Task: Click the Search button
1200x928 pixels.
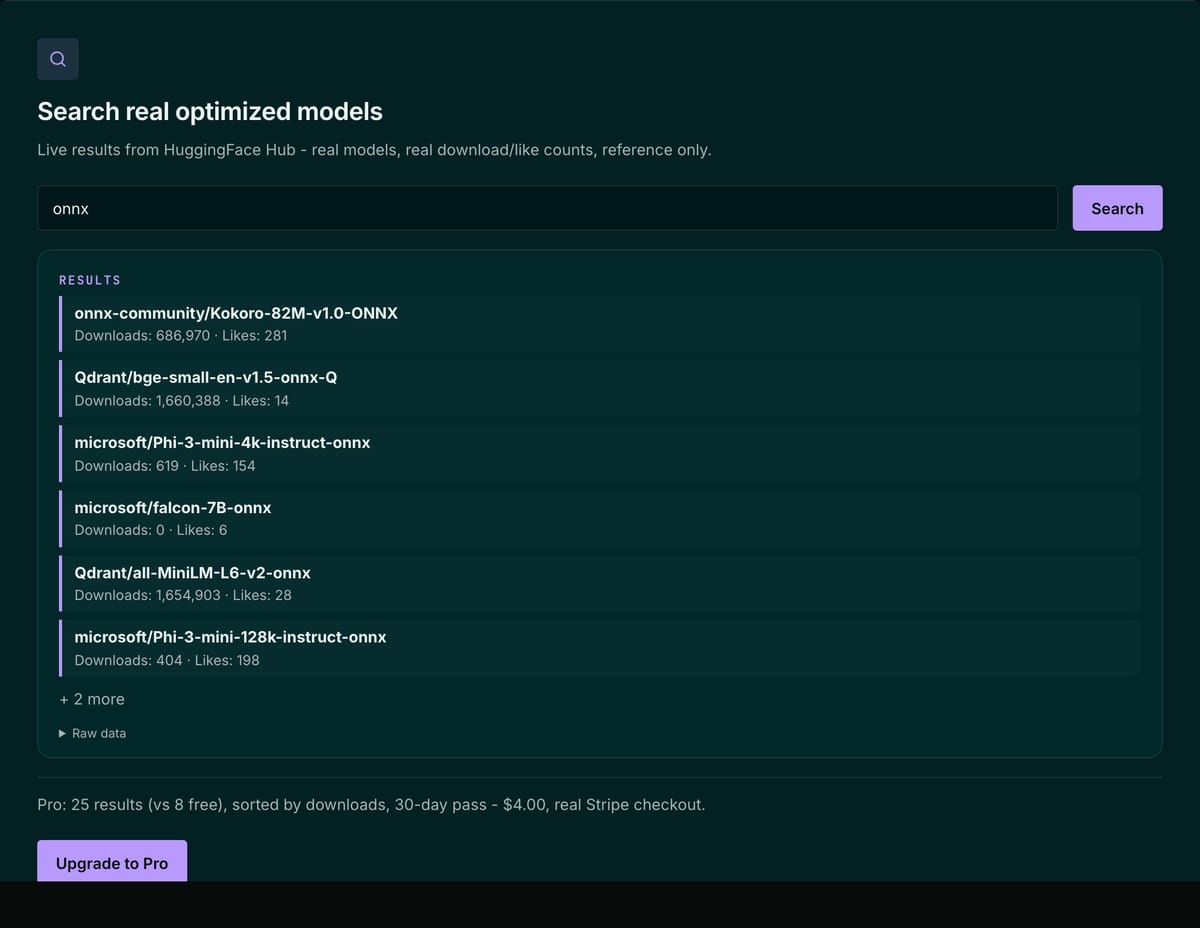Action: point(1117,208)
